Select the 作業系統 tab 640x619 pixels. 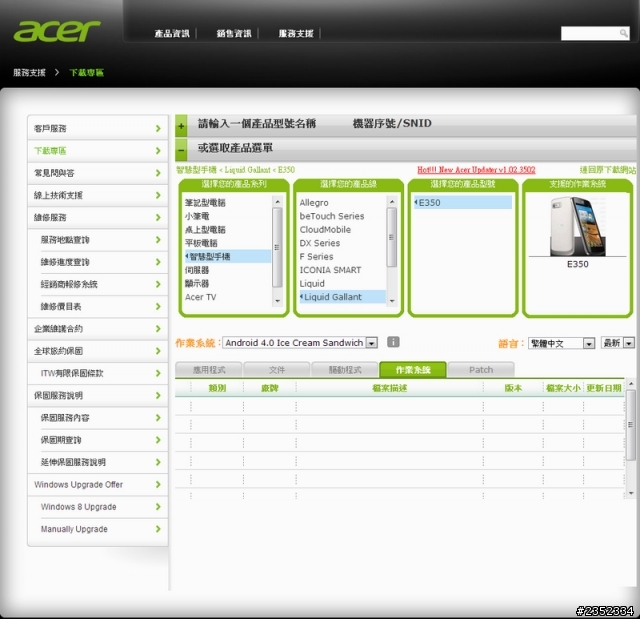coord(413,370)
